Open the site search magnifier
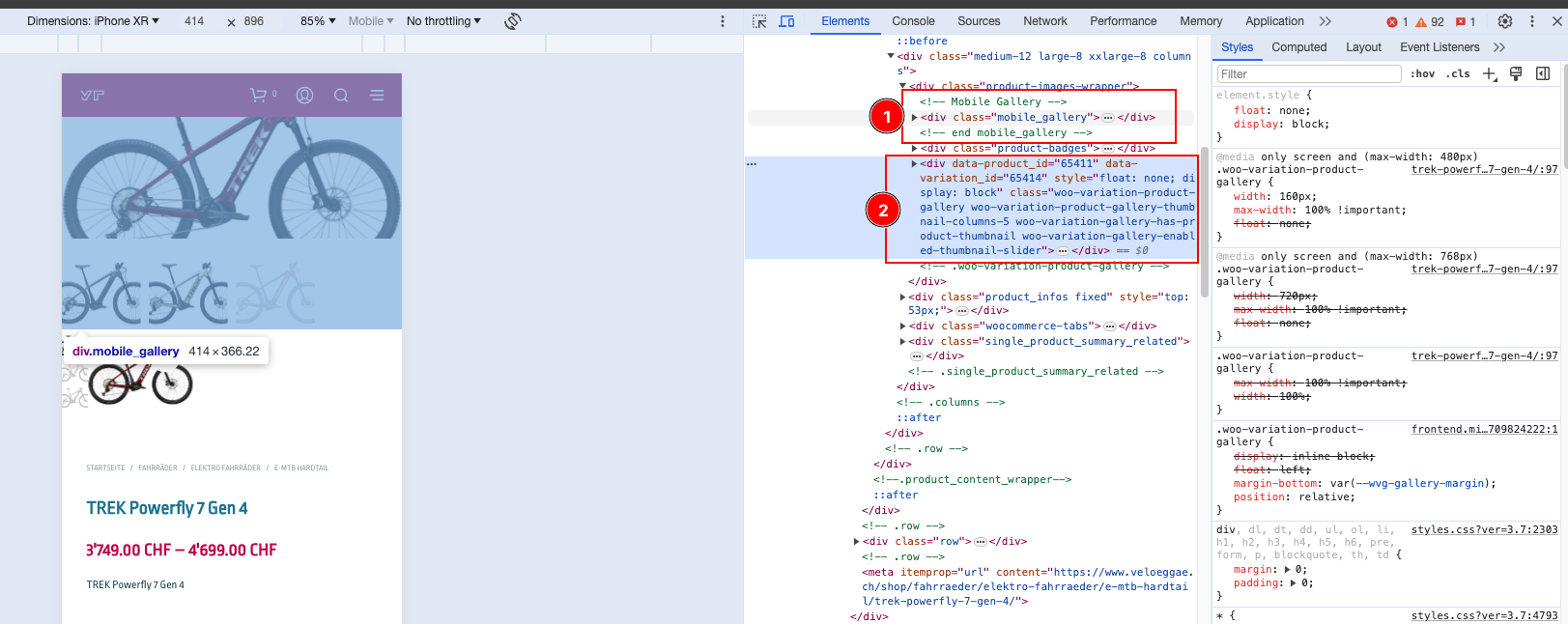 coord(341,95)
